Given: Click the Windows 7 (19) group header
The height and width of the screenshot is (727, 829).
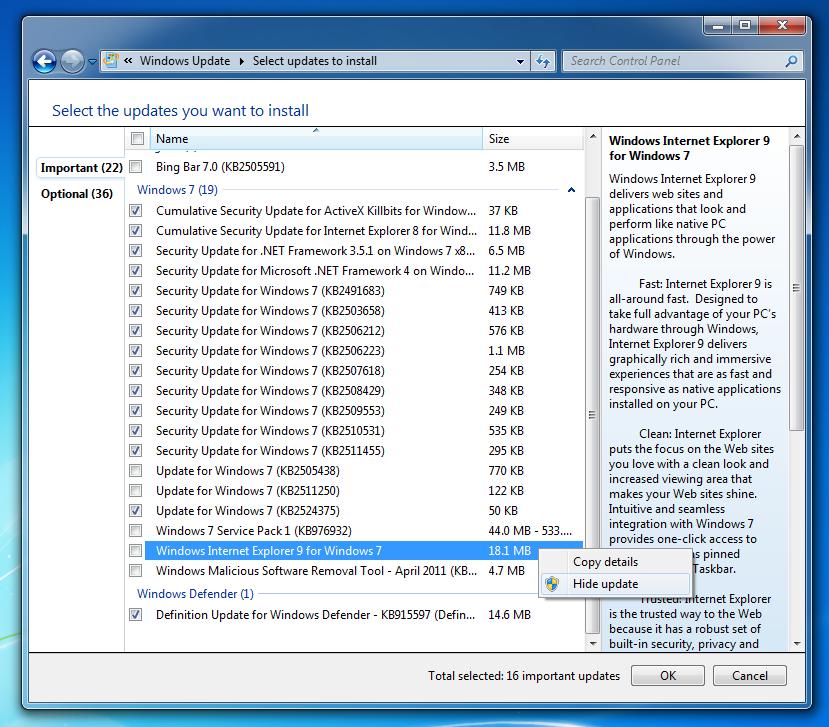Looking at the screenshot, I should pyautogui.click(x=177, y=190).
